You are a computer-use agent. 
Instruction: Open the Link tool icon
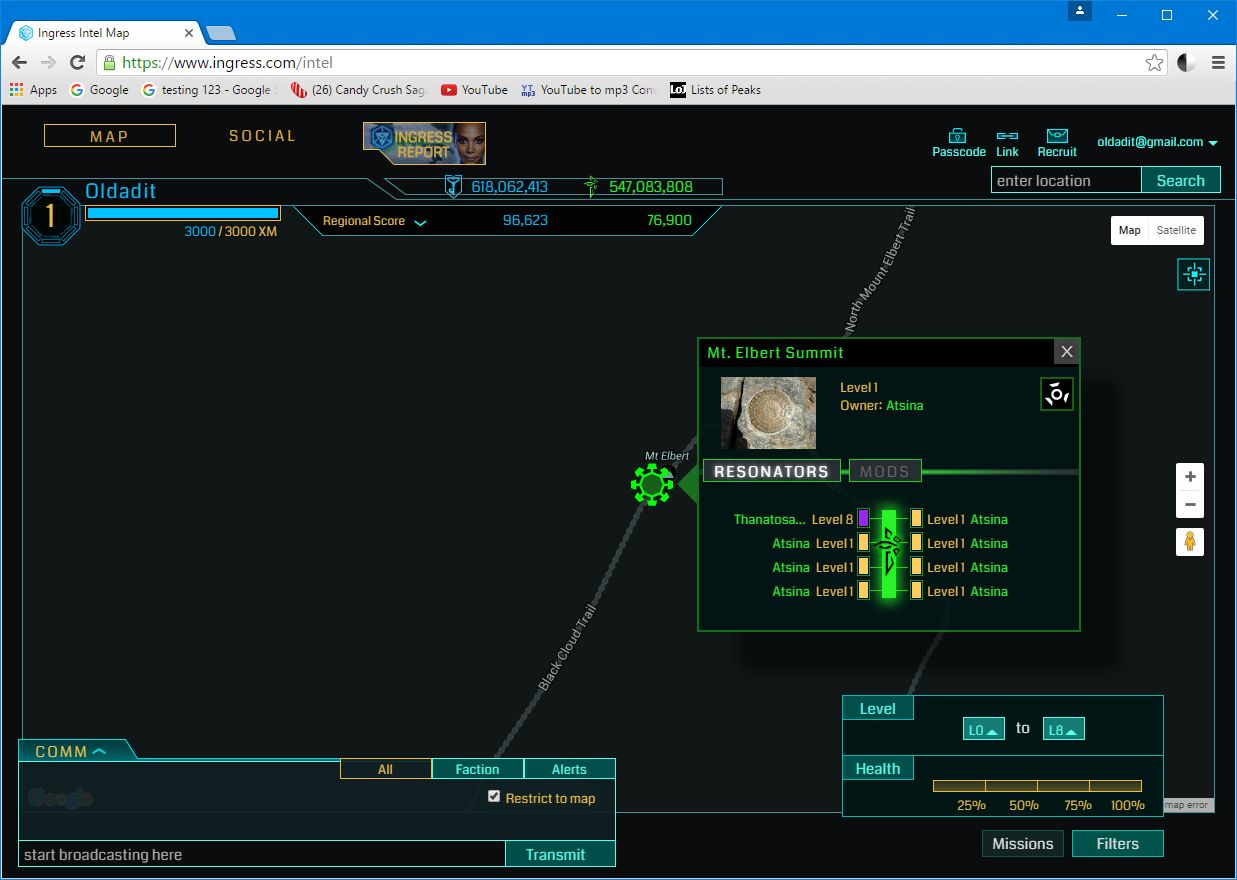point(1007,136)
